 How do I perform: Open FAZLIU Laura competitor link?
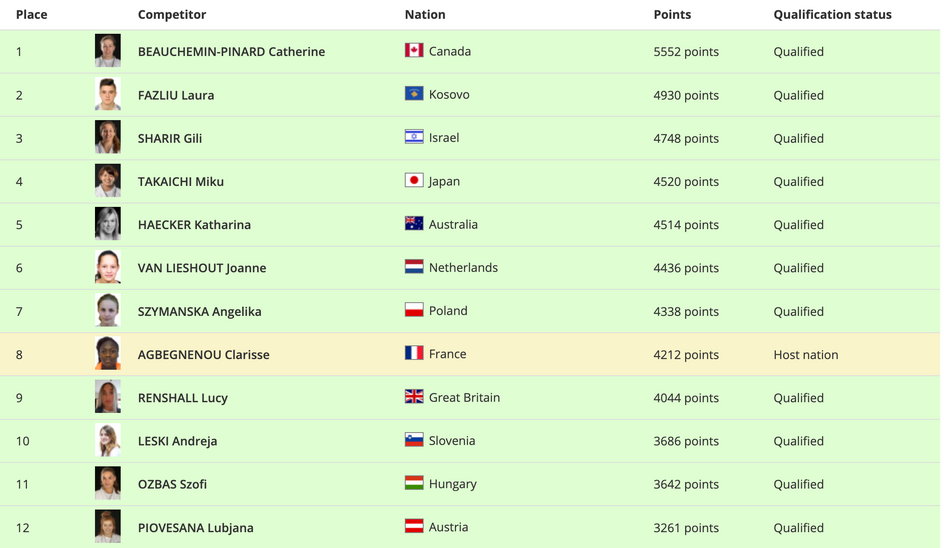(176, 95)
